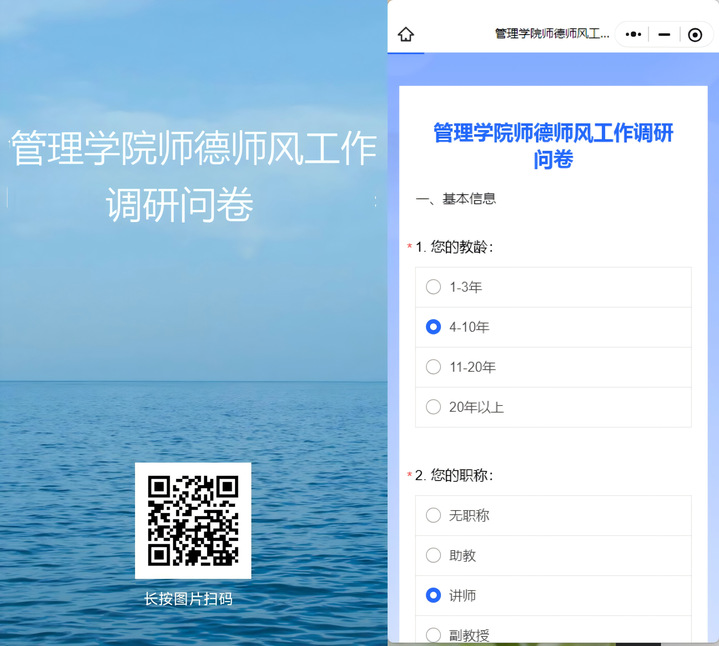Click the blue survey title heading

pos(553,146)
